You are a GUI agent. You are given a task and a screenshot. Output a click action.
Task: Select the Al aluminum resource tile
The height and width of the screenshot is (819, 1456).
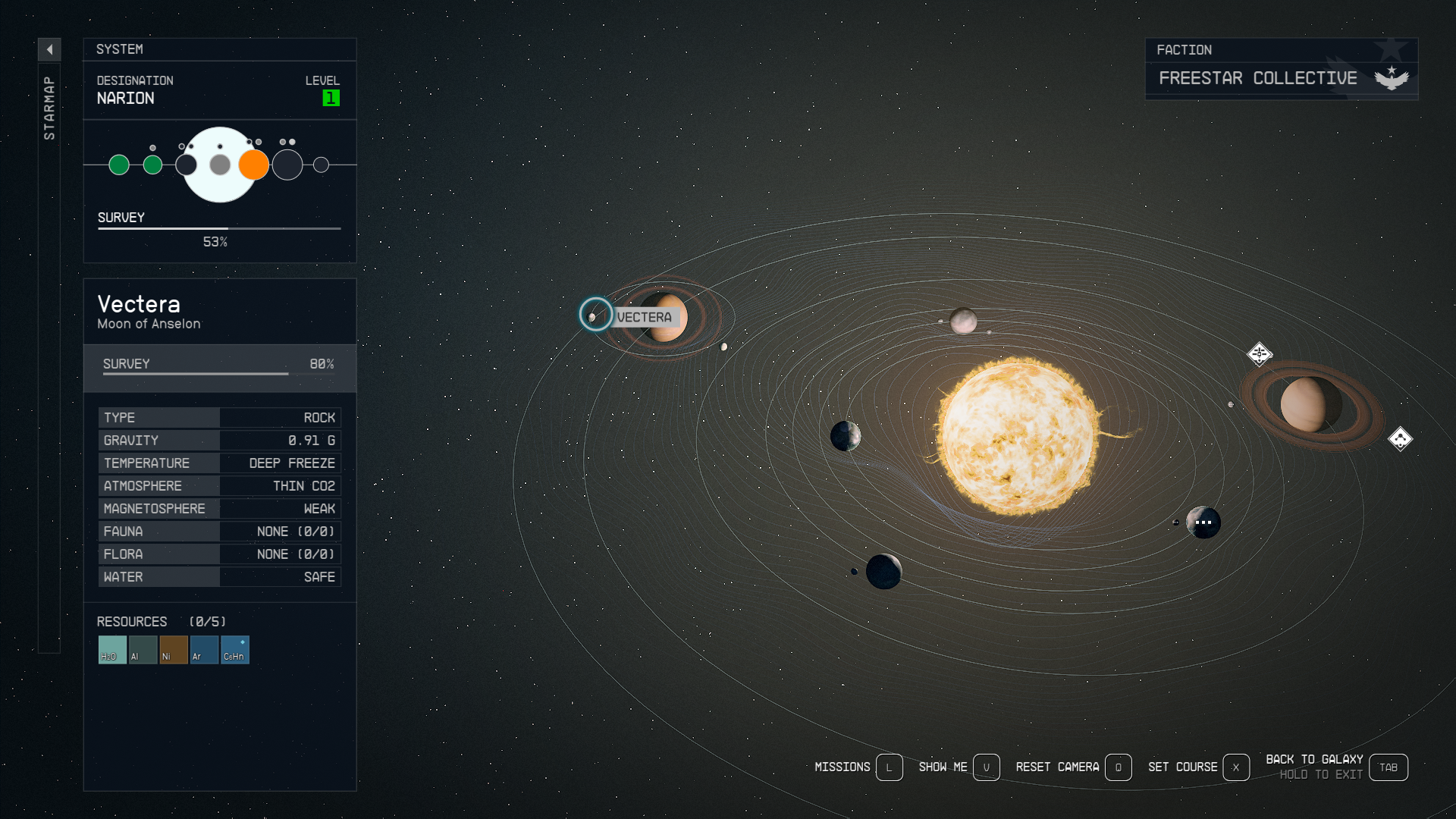click(x=143, y=650)
